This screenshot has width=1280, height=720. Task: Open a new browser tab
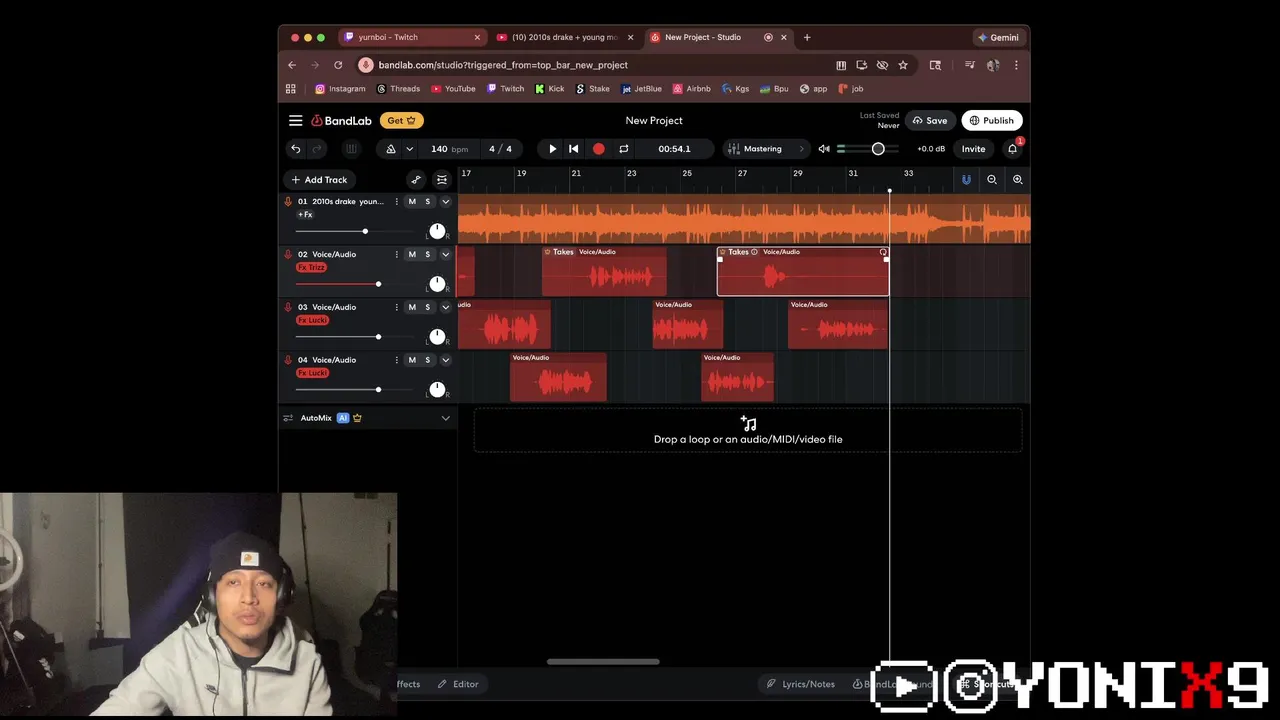(x=807, y=37)
